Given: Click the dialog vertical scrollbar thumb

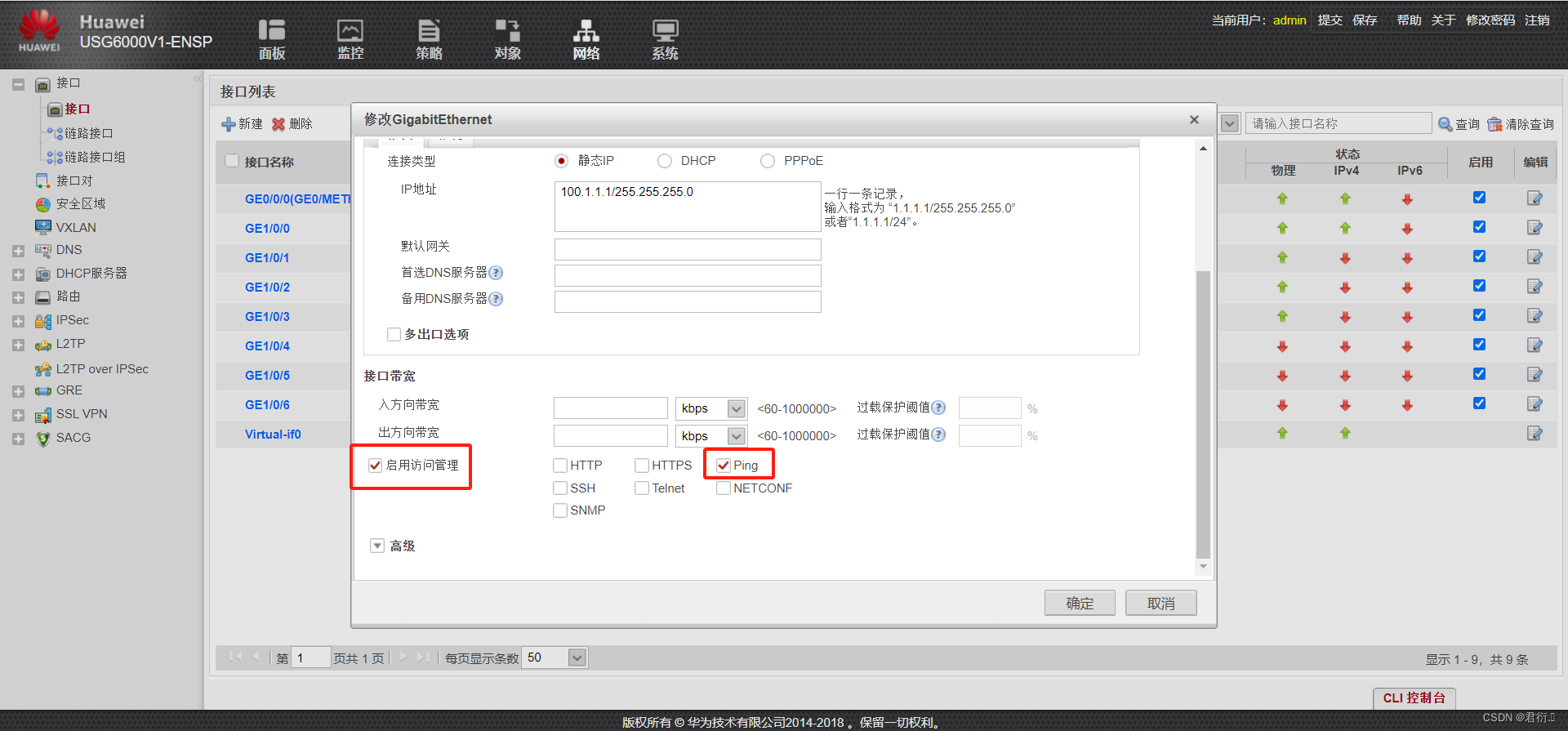Looking at the screenshot, I should point(1203,414).
